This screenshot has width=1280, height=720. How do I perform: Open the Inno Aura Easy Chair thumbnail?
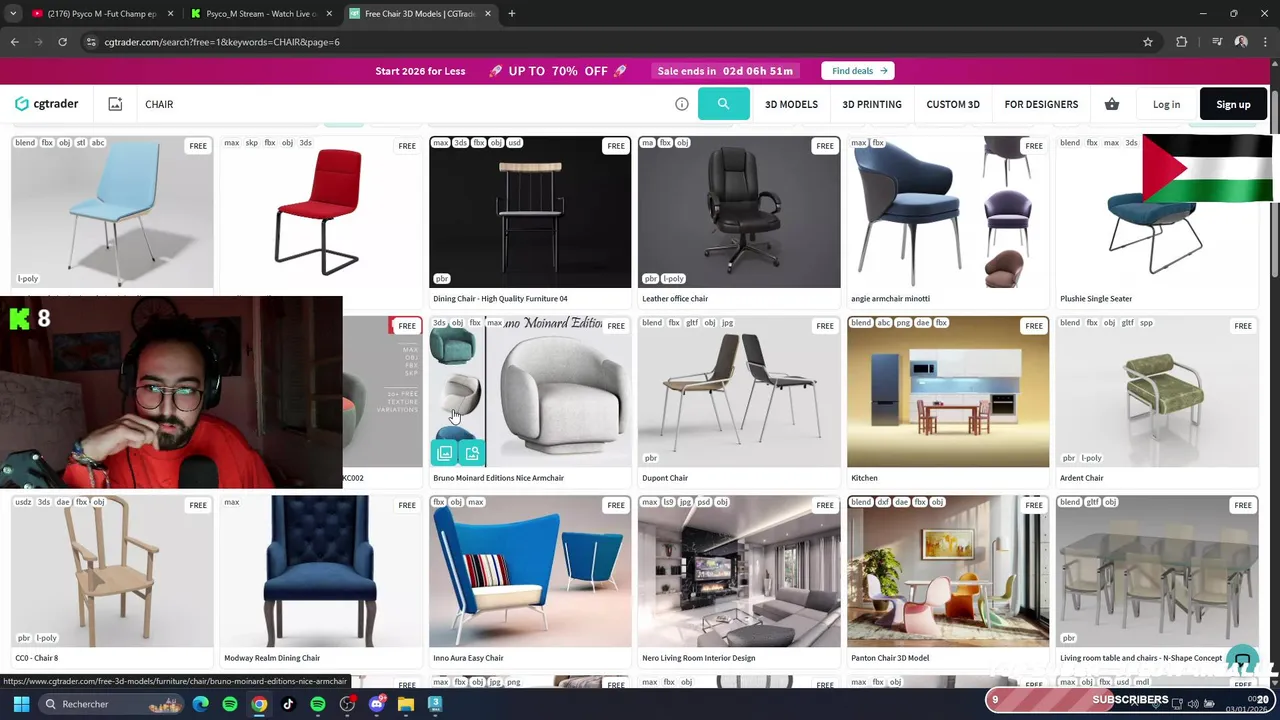530,572
